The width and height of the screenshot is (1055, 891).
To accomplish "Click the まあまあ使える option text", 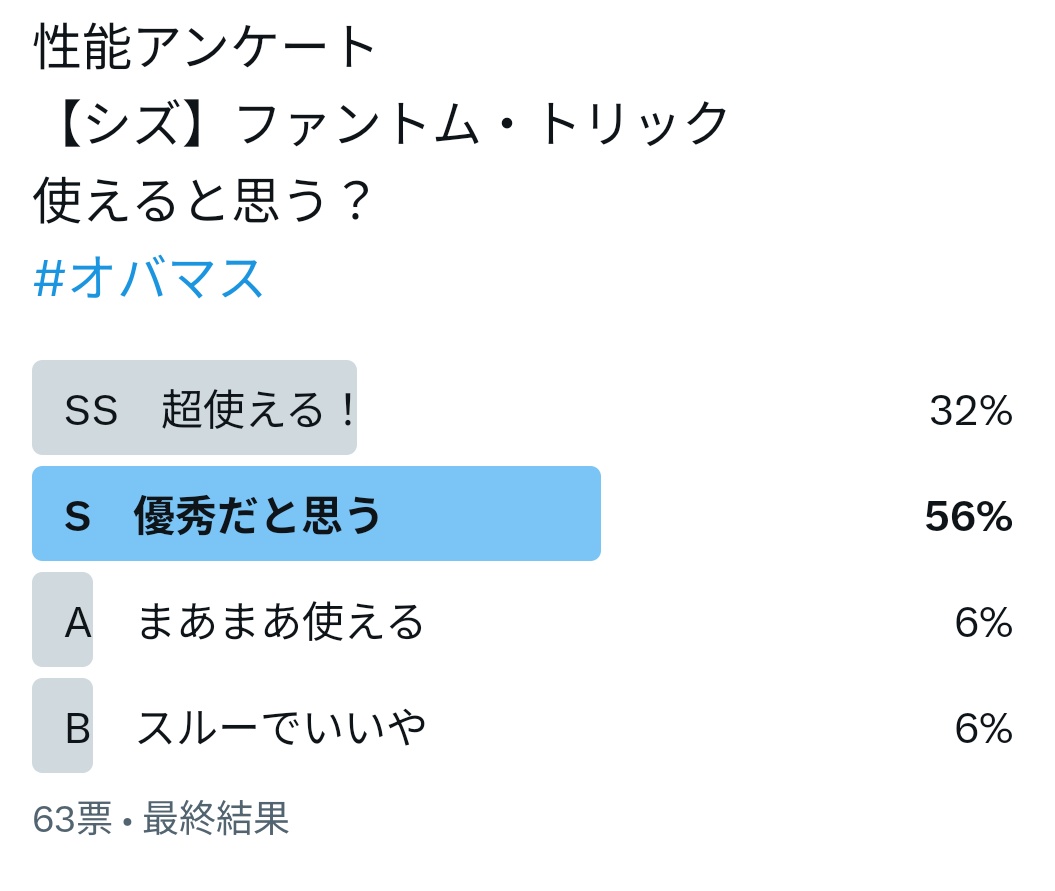I will click(280, 621).
